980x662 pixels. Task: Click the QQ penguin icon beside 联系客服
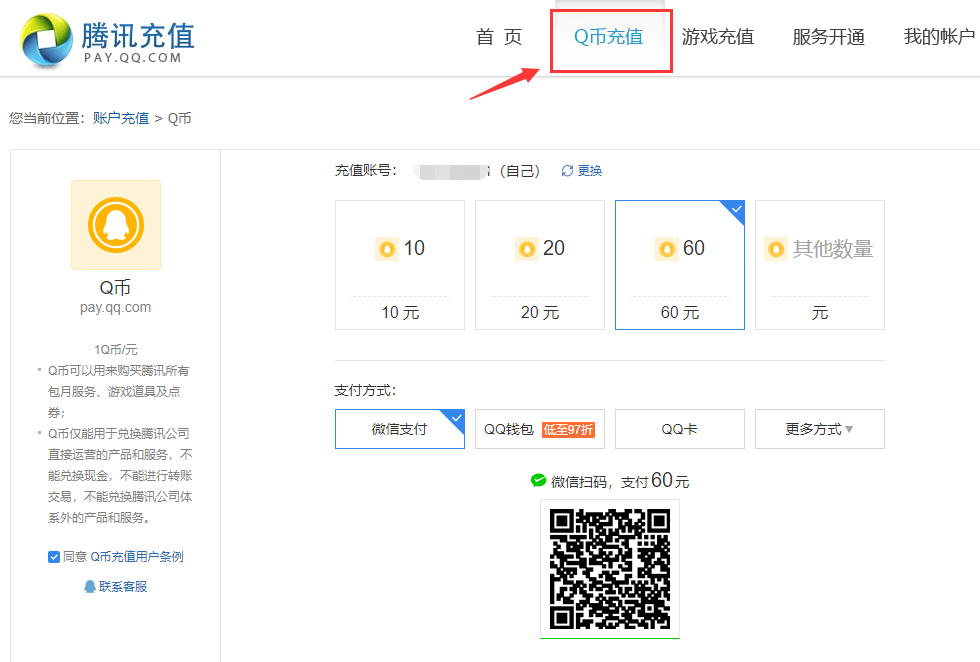[90, 586]
